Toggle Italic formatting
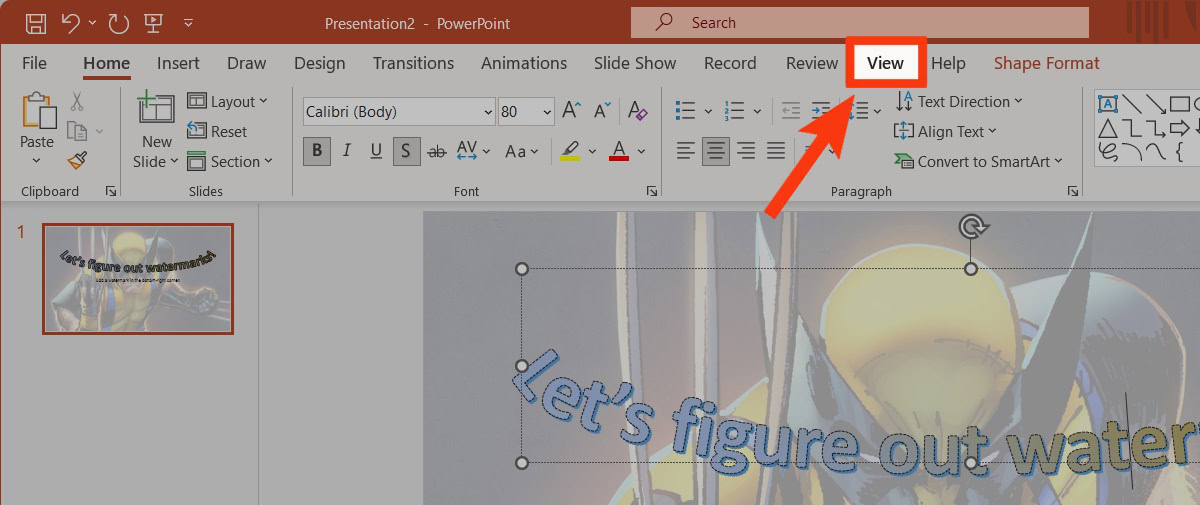Image resolution: width=1200 pixels, height=505 pixels. 346,151
